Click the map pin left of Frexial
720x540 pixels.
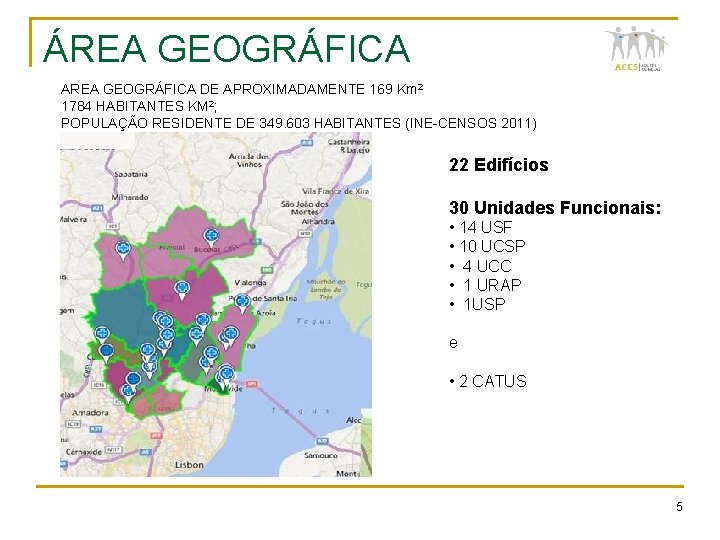point(123,251)
